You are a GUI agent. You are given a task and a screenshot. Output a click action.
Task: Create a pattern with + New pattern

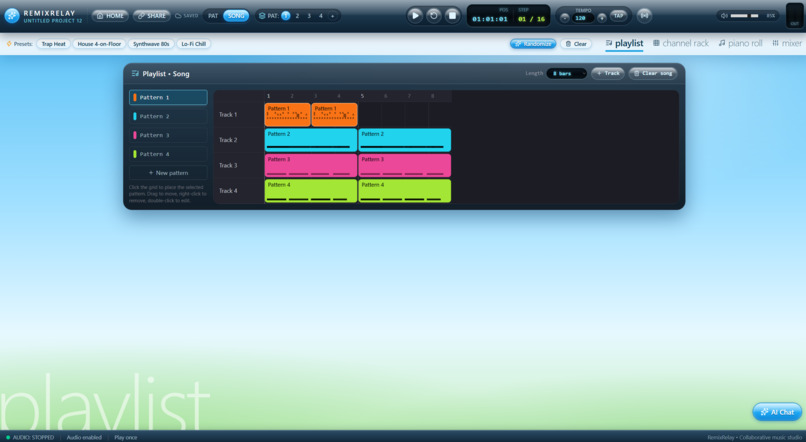tap(168, 173)
